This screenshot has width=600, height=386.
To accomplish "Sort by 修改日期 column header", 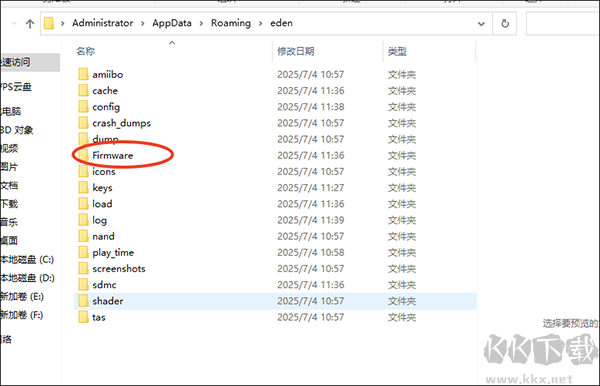I will [296, 51].
